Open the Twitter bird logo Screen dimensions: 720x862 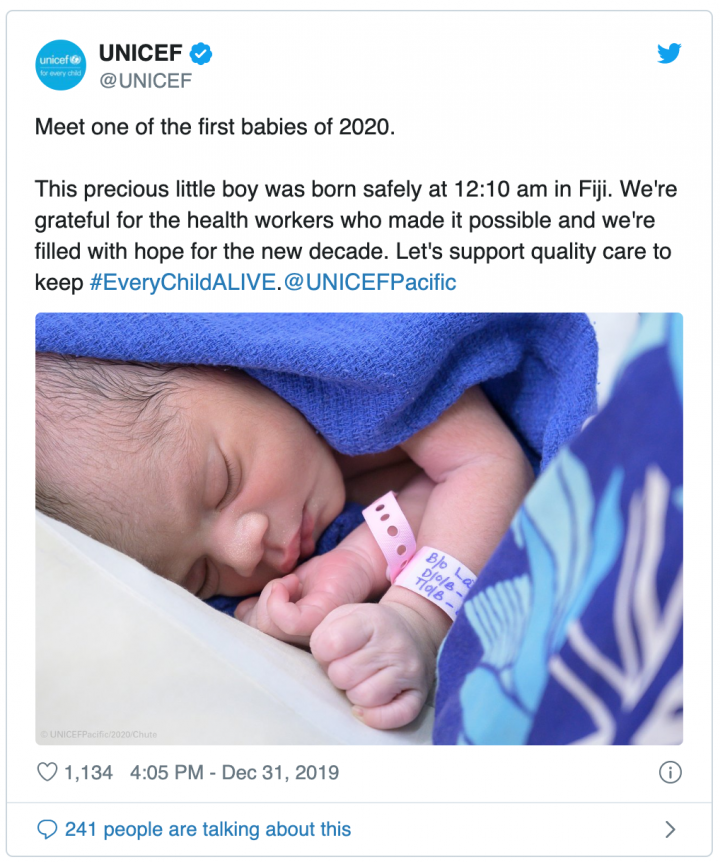point(669,54)
